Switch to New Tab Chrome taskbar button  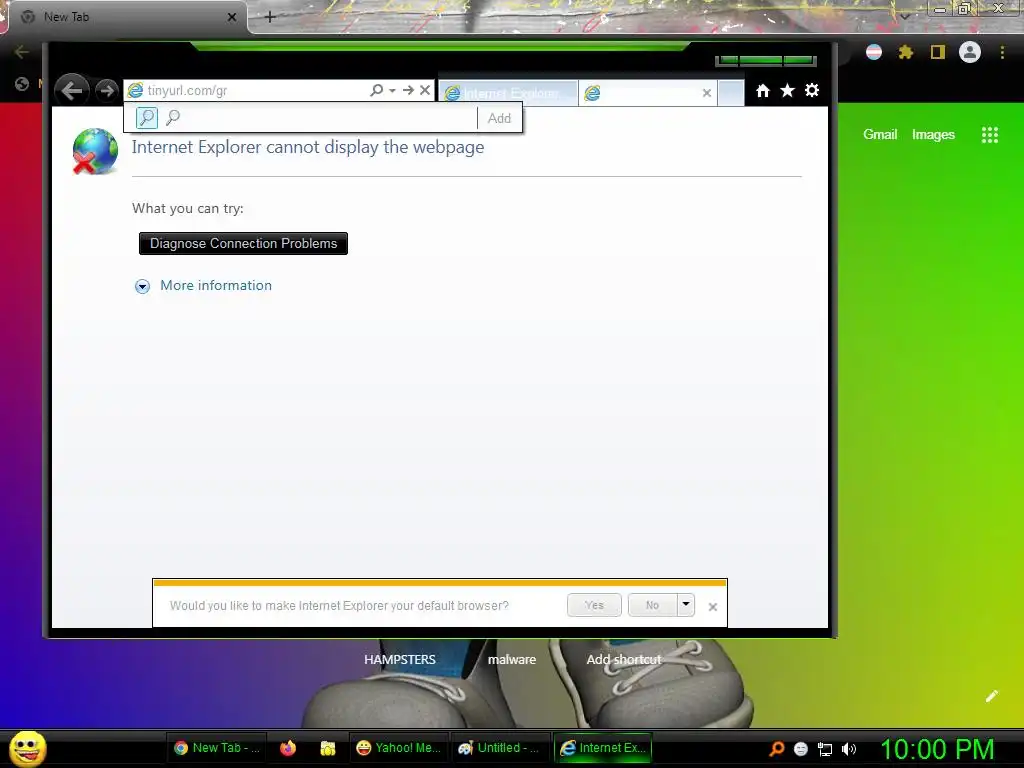pos(216,748)
